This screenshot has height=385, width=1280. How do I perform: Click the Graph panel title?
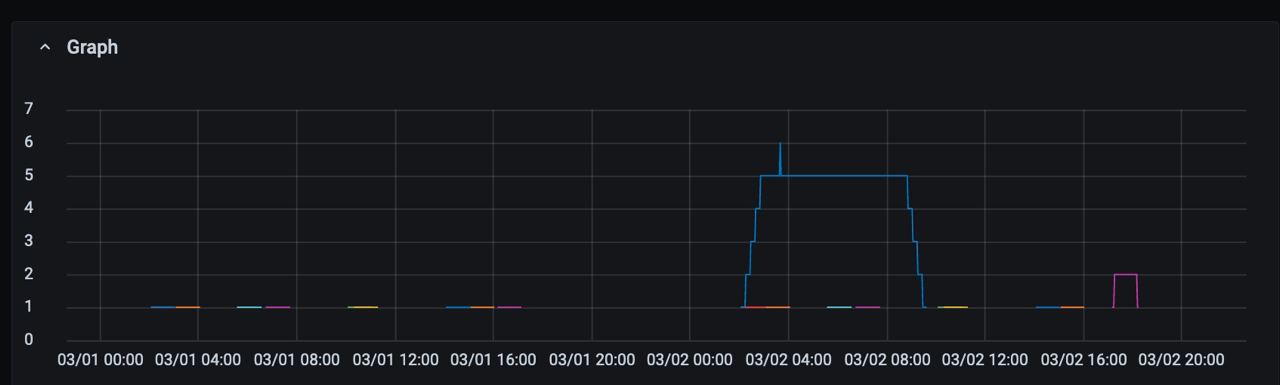point(92,47)
